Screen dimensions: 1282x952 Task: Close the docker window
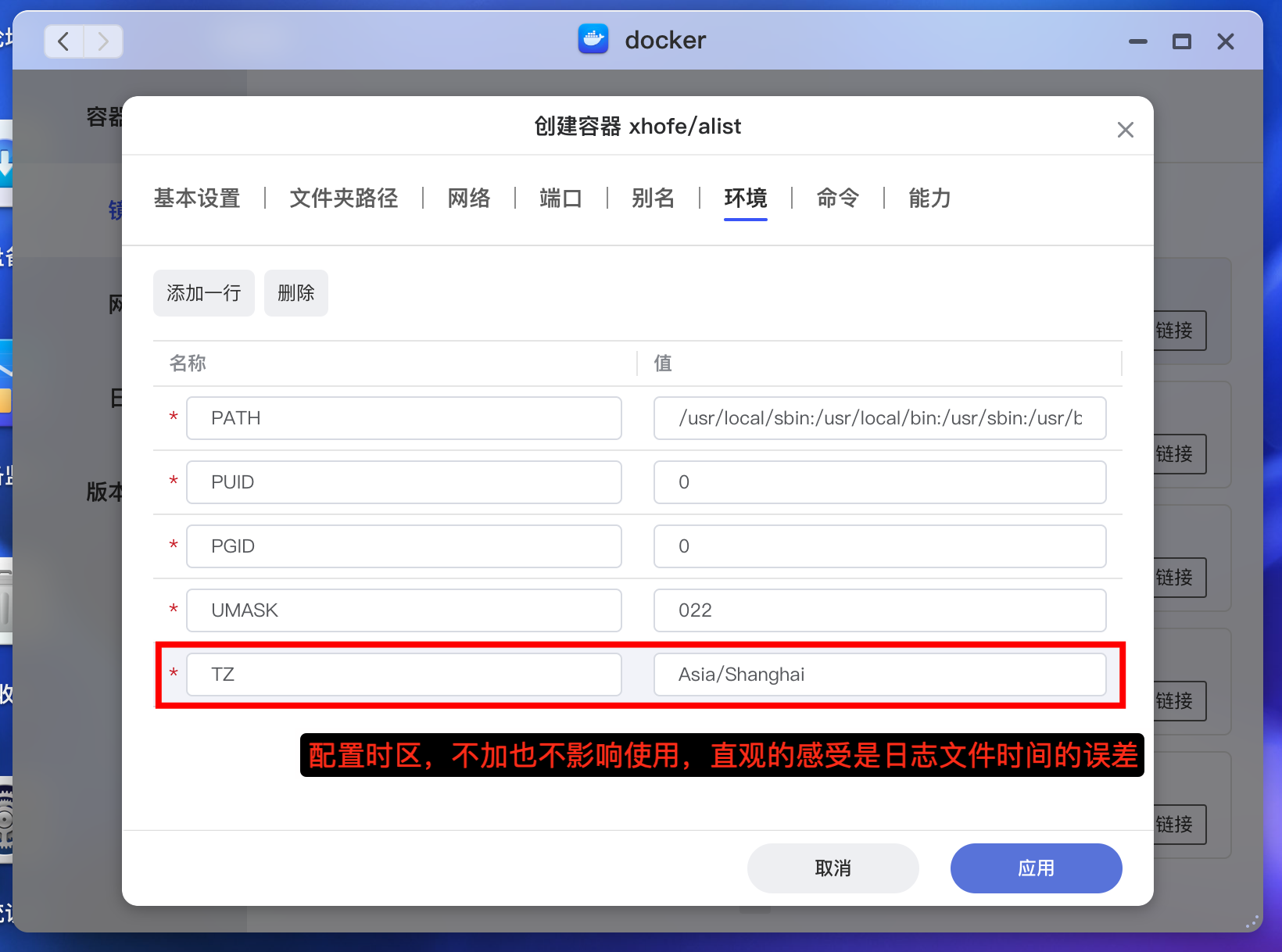[1226, 41]
